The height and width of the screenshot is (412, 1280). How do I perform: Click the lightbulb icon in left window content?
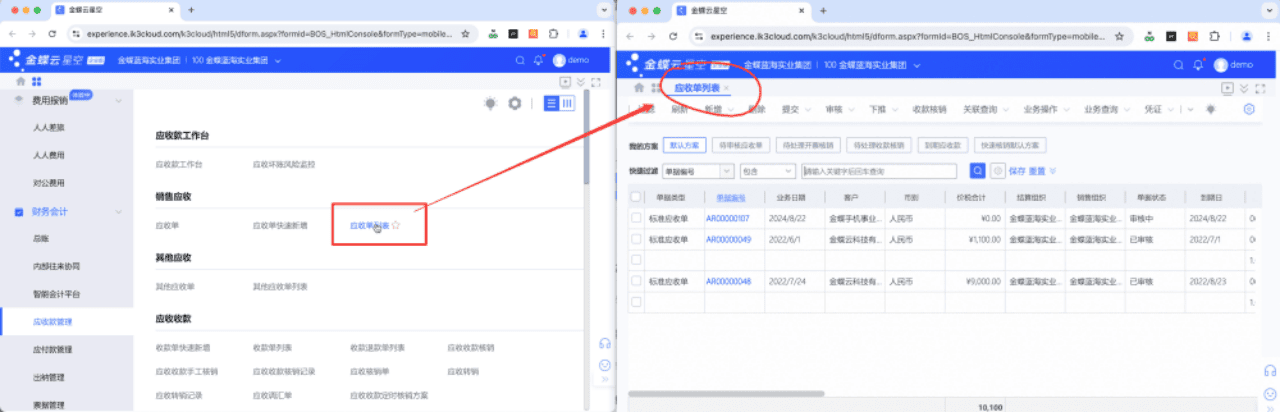490,103
